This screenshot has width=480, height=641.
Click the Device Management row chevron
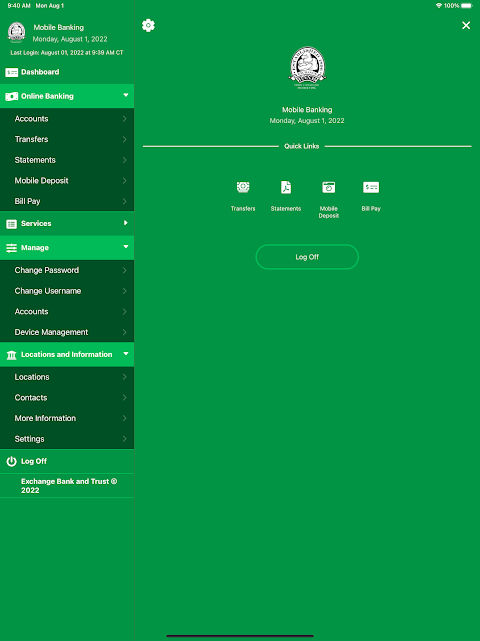coord(125,332)
